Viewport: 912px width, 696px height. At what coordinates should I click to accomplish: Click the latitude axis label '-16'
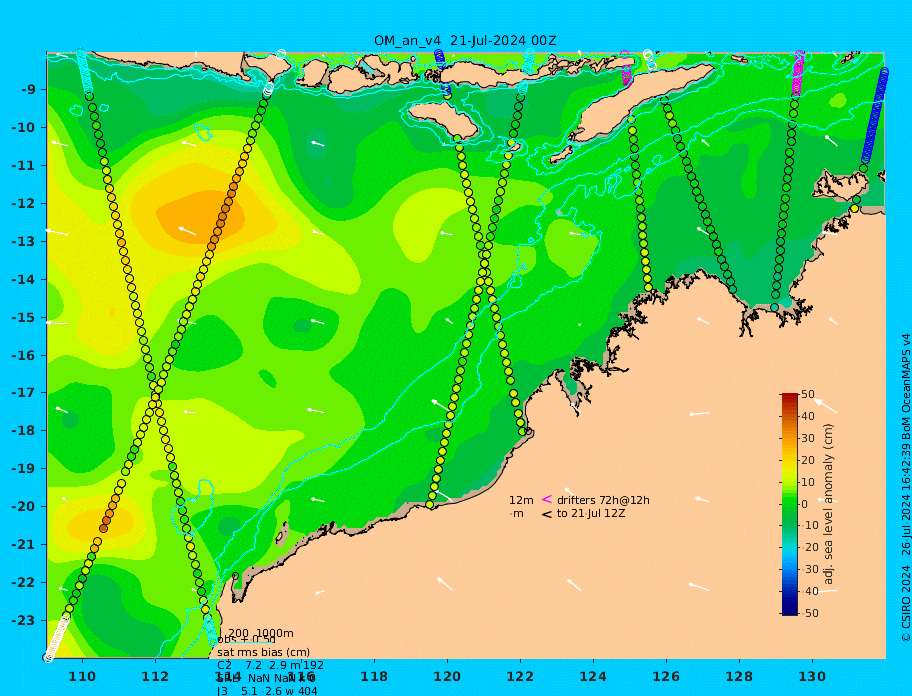coord(24,355)
